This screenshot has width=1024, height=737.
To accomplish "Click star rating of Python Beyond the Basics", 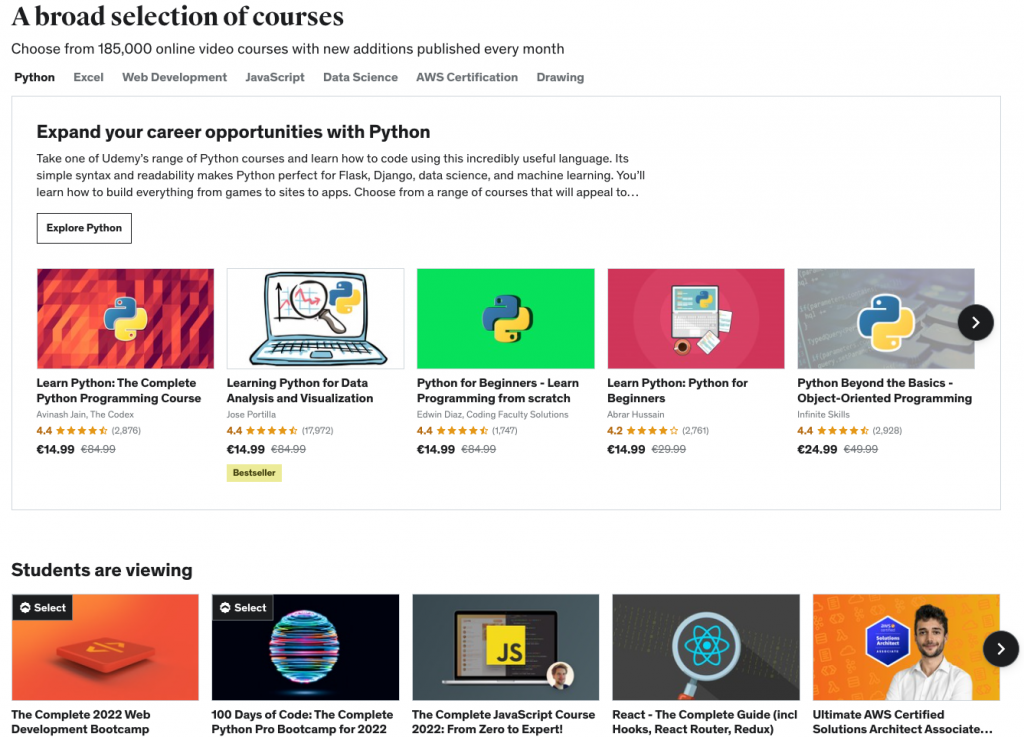I will (843, 431).
